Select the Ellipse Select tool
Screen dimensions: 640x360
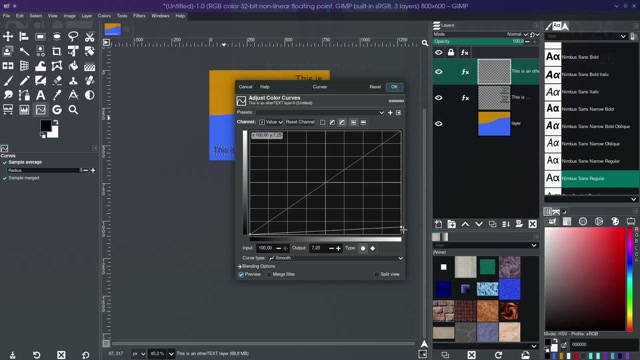click(57, 37)
